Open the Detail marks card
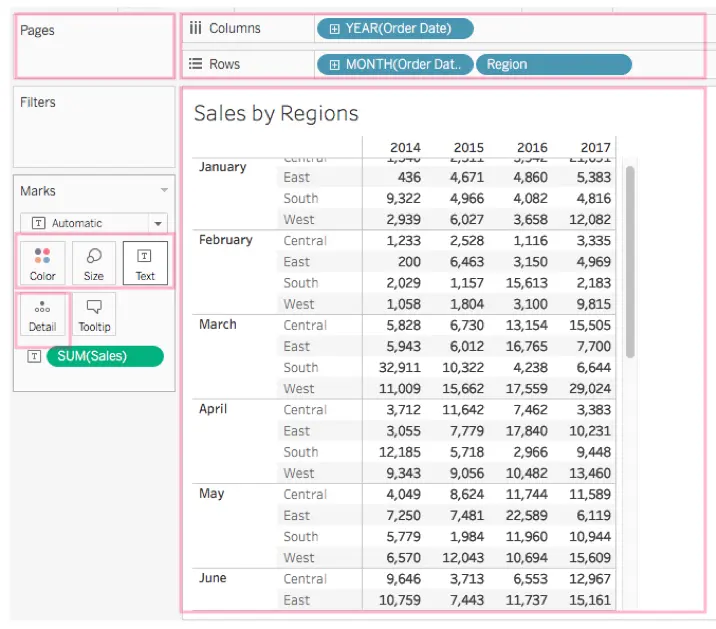 point(42,314)
